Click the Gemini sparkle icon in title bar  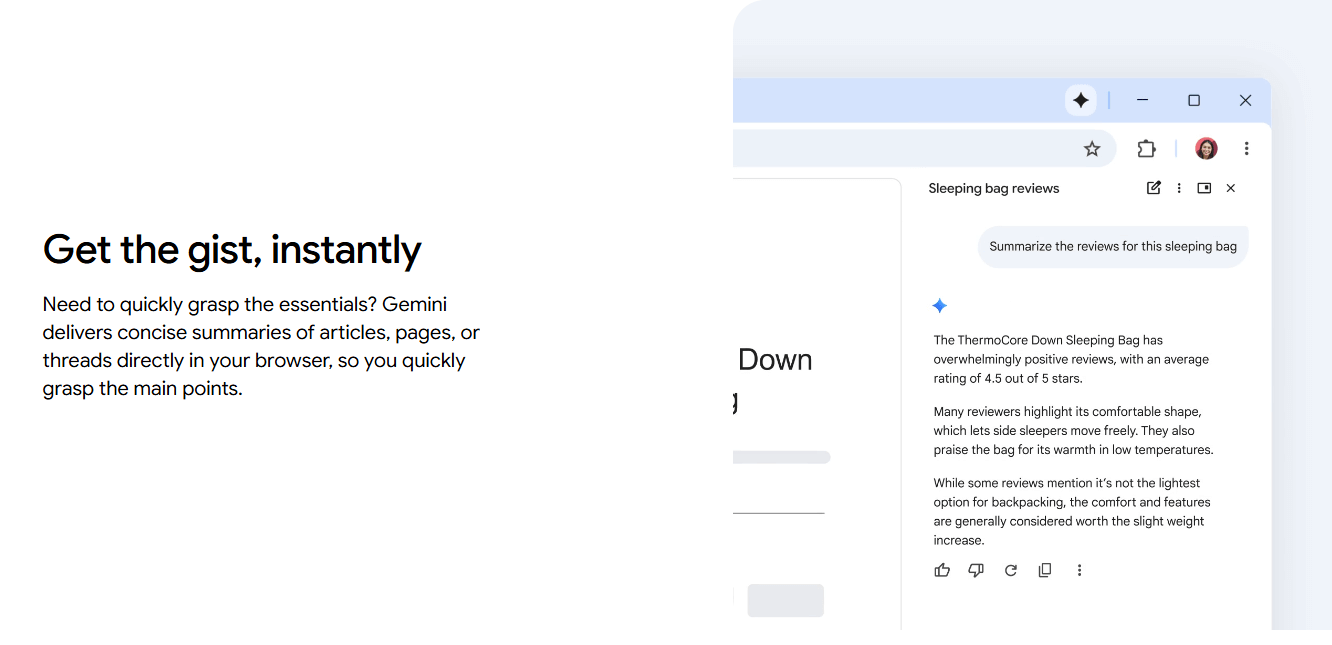[x=1080, y=100]
